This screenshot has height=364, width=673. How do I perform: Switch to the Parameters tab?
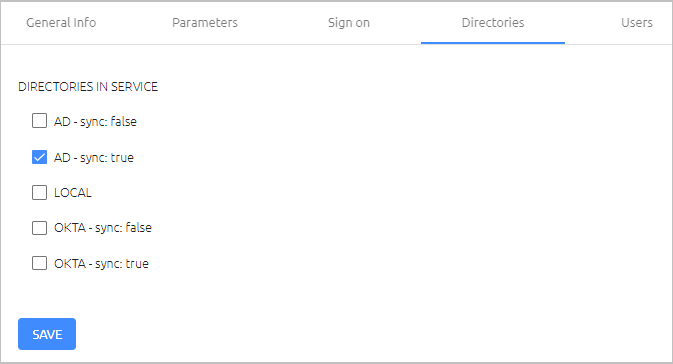pyautogui.click(x=205, y=22)
